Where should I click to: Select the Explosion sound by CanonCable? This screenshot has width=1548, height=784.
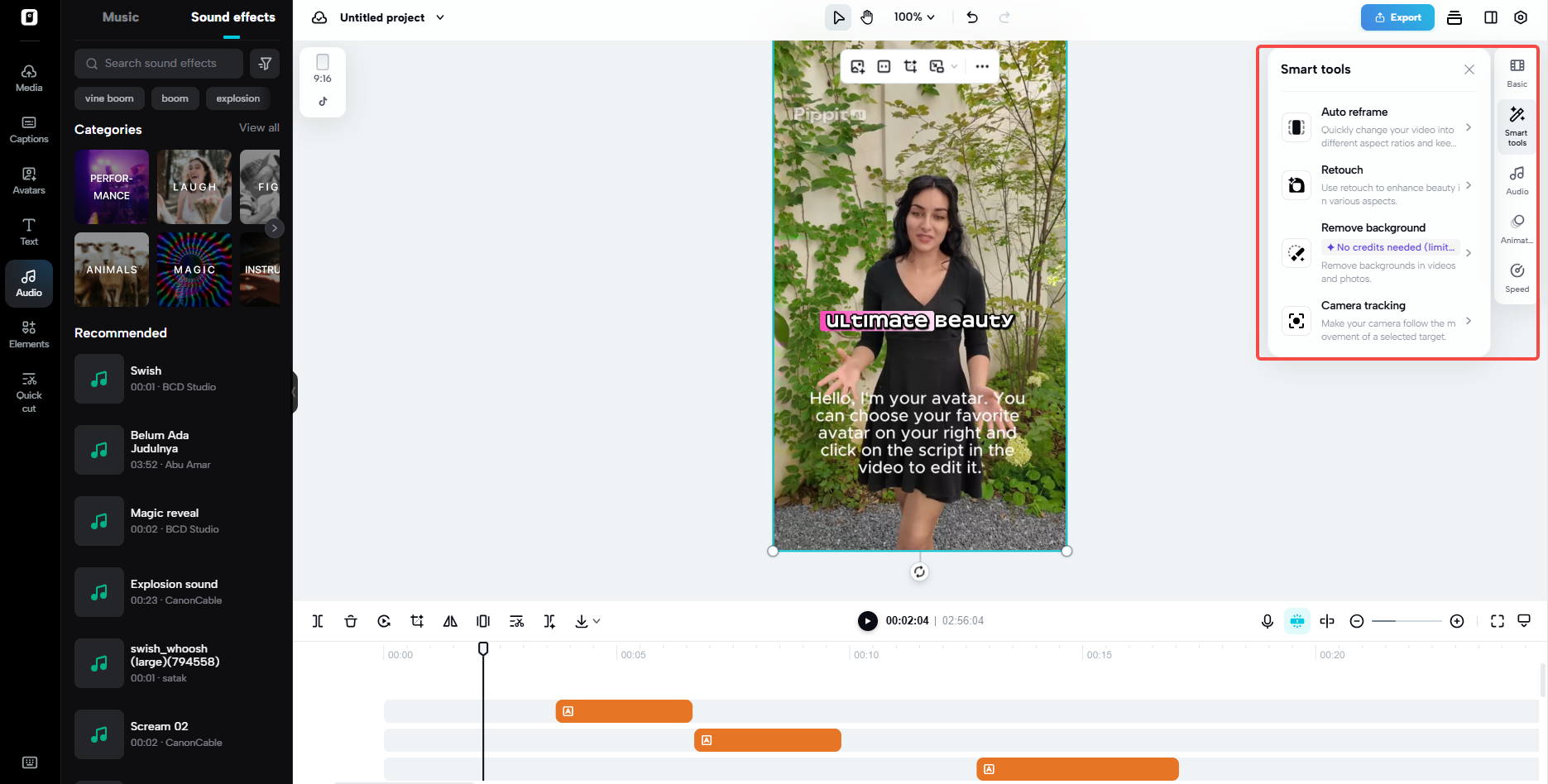[174, 591]
